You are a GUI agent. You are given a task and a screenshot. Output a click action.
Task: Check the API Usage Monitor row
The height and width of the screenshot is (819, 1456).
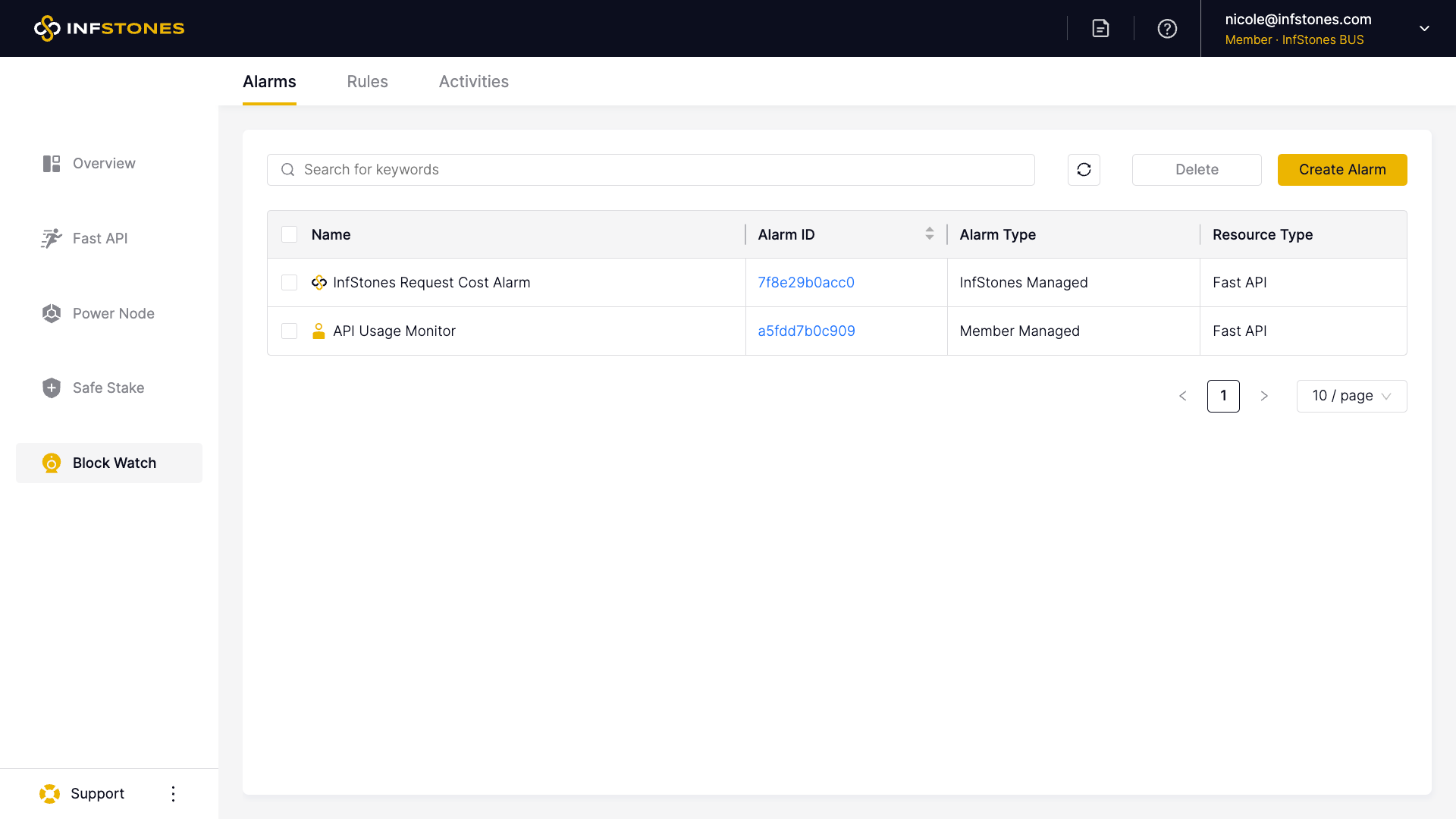click(x=289, y=331)
